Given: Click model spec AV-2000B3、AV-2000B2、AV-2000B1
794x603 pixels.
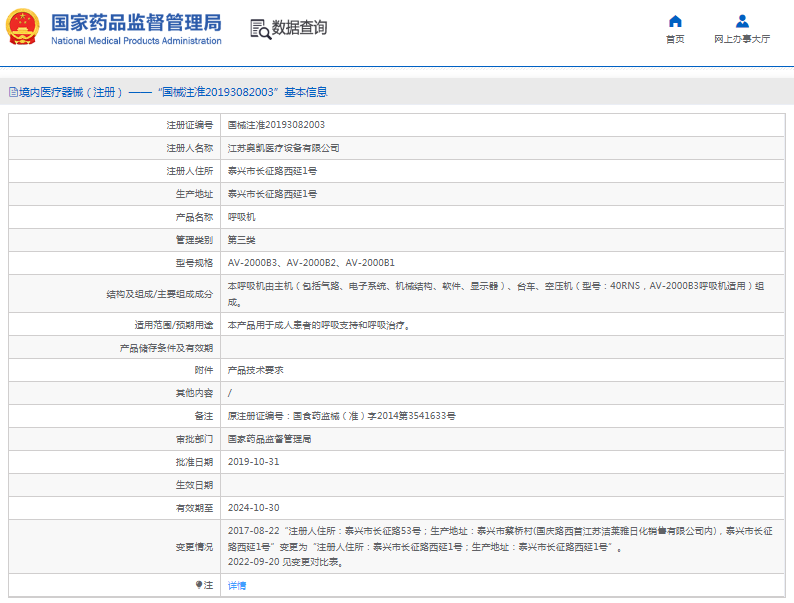Looking at the screenshot, I should (311, 263).
